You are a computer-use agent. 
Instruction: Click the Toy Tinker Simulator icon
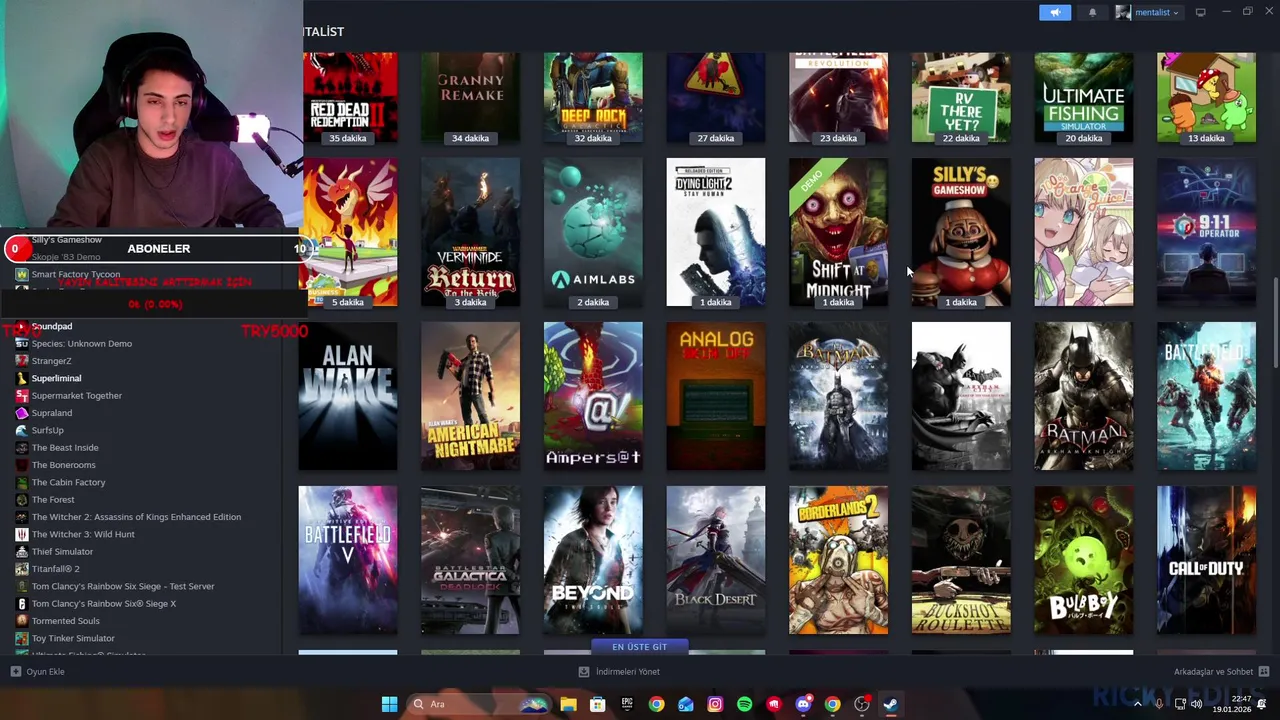(22, 638)
